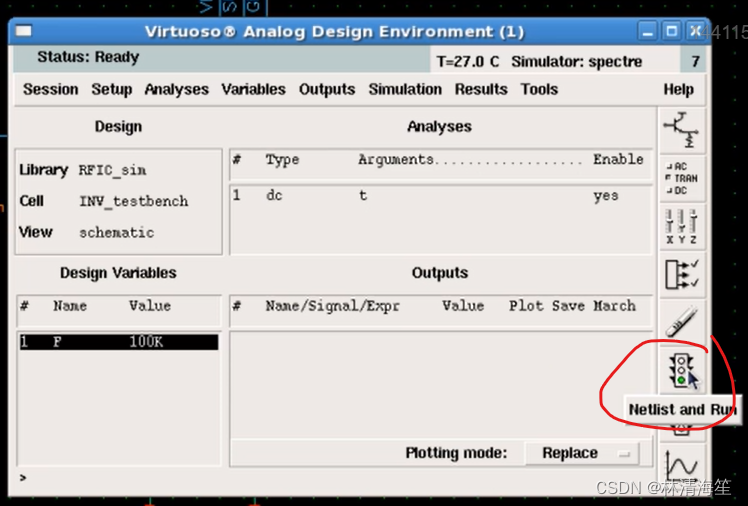
Task: Open the Session menu
Action: 51,89
